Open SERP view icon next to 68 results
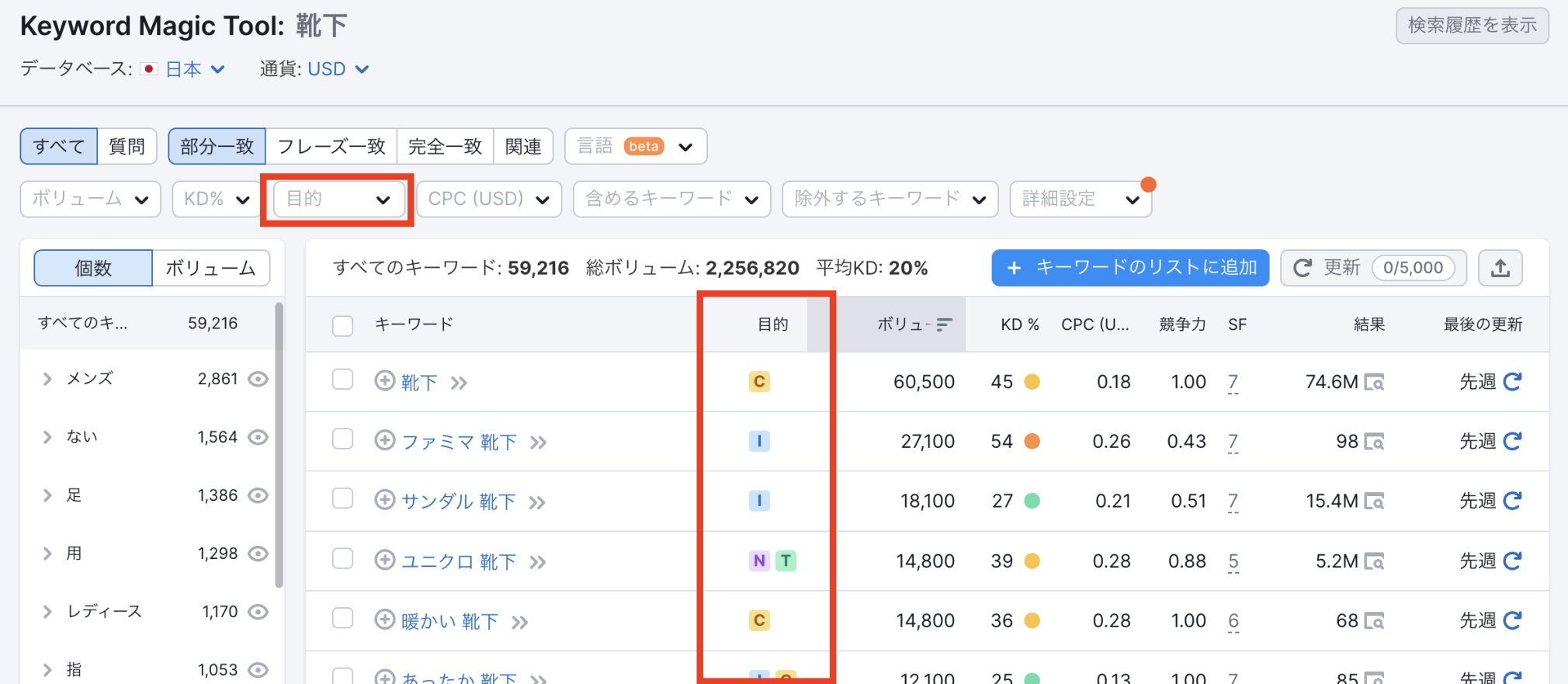Screen dimensions: 1568x684 [x=1375, y=621]
